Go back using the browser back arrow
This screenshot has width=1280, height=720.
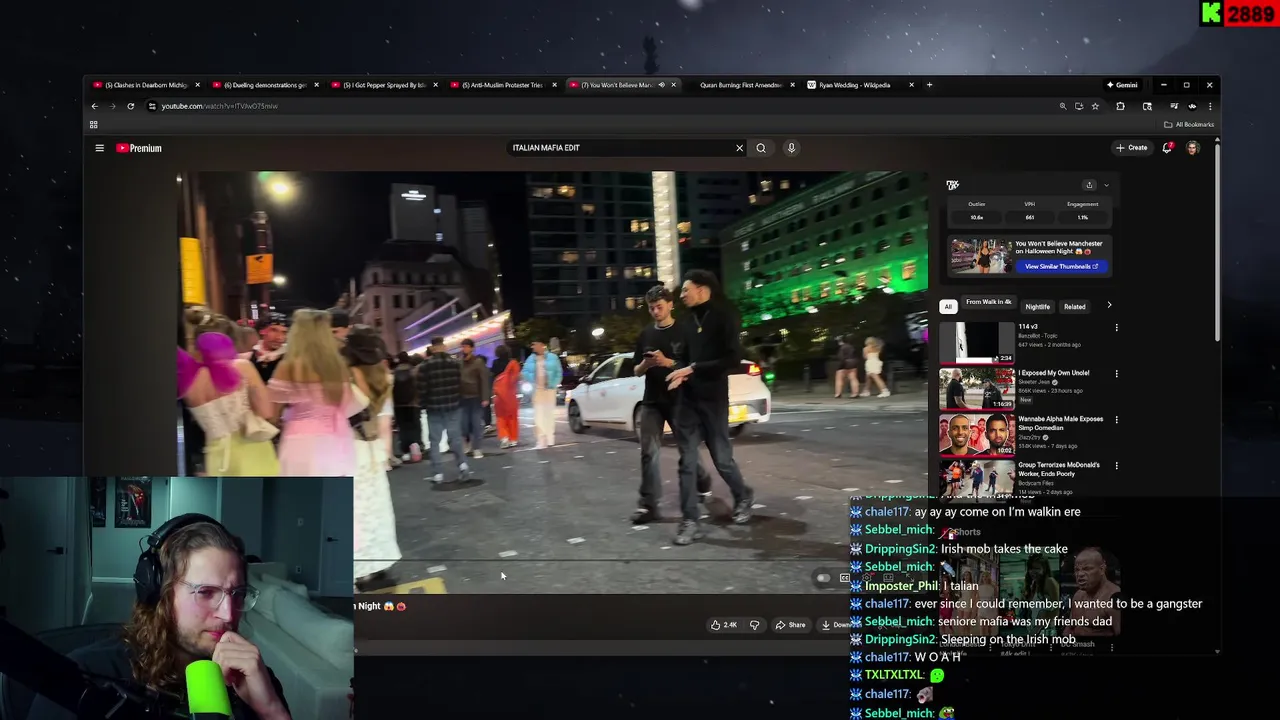95,106
